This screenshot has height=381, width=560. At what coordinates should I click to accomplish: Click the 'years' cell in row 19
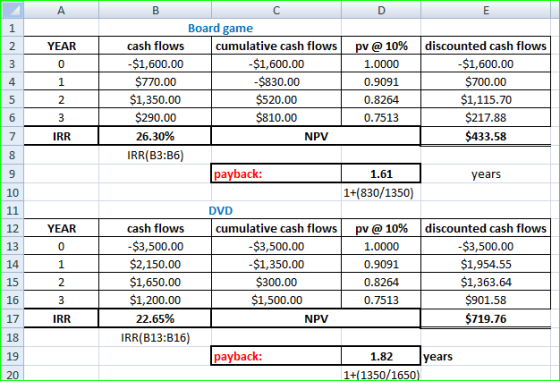click(486, 356)
